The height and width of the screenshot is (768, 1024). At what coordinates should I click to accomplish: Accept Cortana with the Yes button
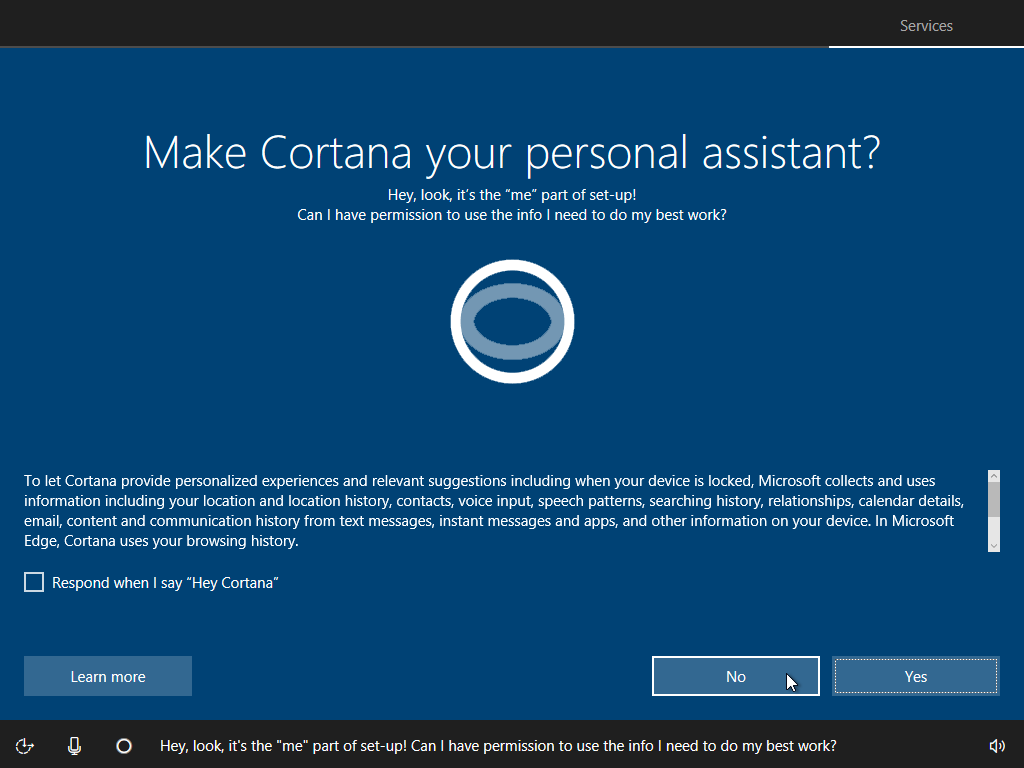coord(916,676)
